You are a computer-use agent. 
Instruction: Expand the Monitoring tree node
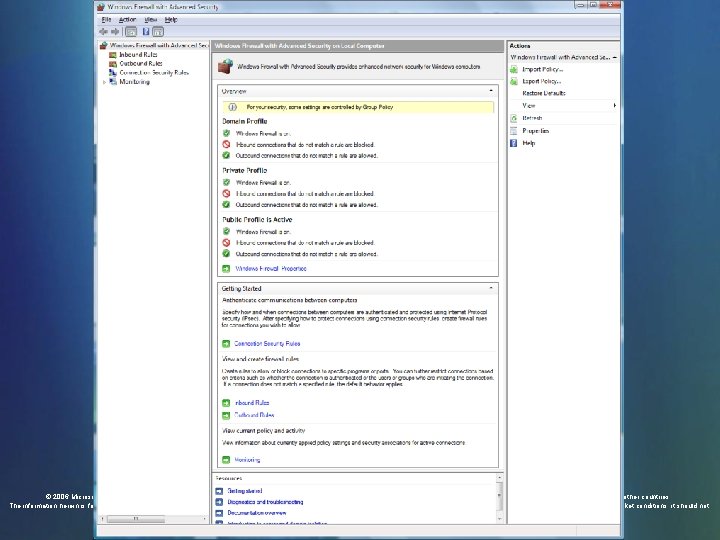coord(104,82)
